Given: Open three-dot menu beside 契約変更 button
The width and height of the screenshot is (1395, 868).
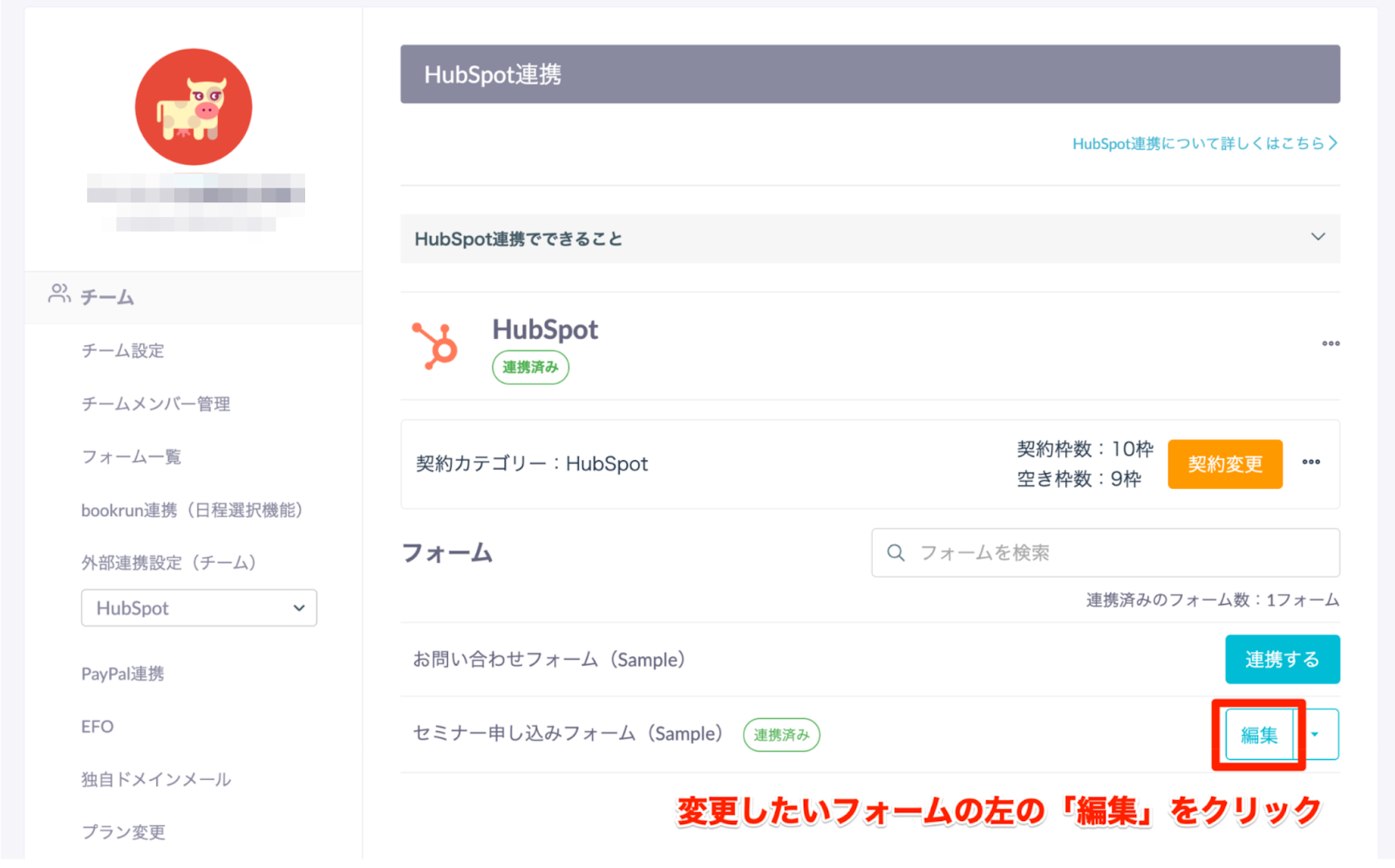Looking at the screenshot, I should coord(1311,462).
